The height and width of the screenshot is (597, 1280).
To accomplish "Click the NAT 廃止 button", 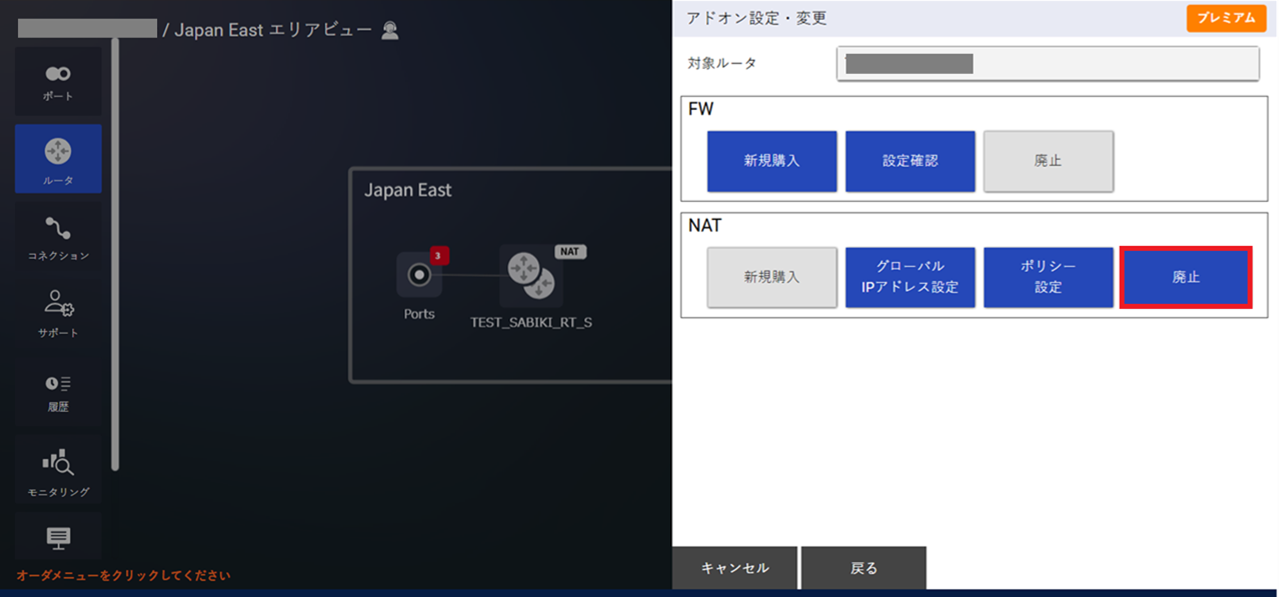I will [x=1186, y=277].
